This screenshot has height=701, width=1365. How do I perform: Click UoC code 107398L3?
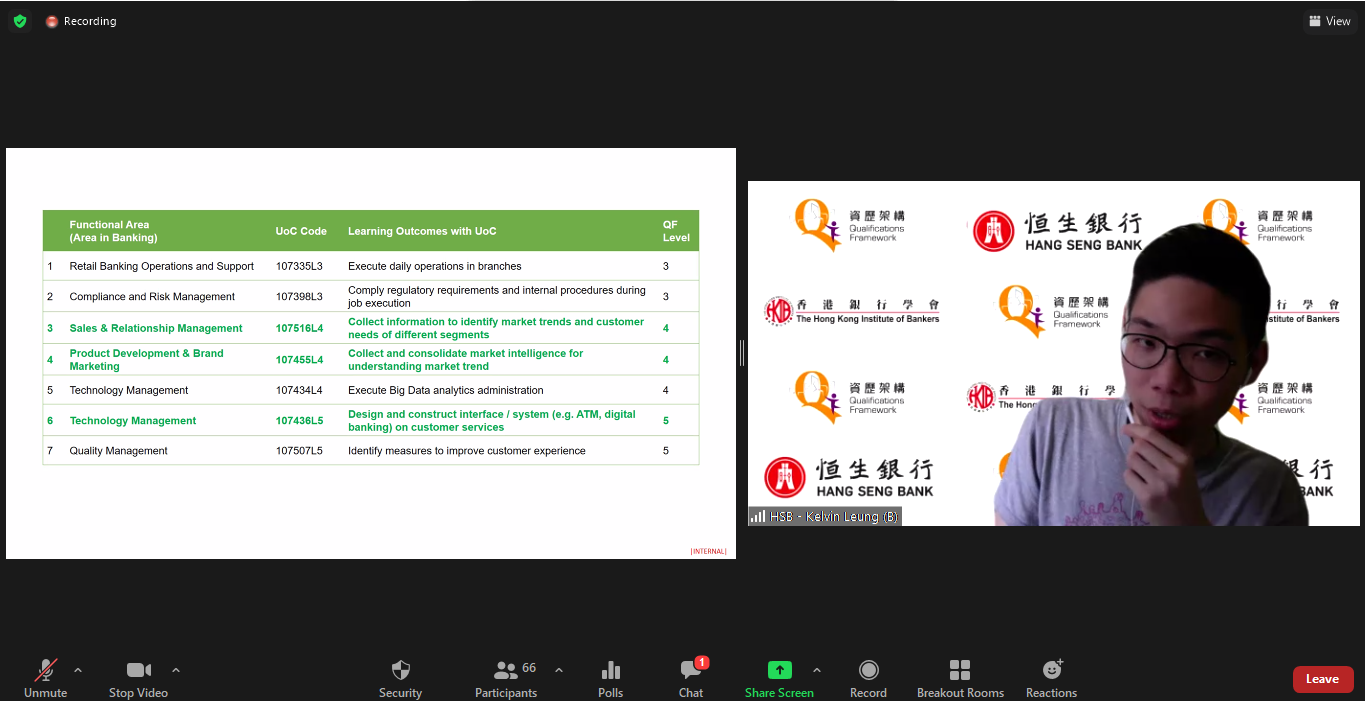click(299, 297)
